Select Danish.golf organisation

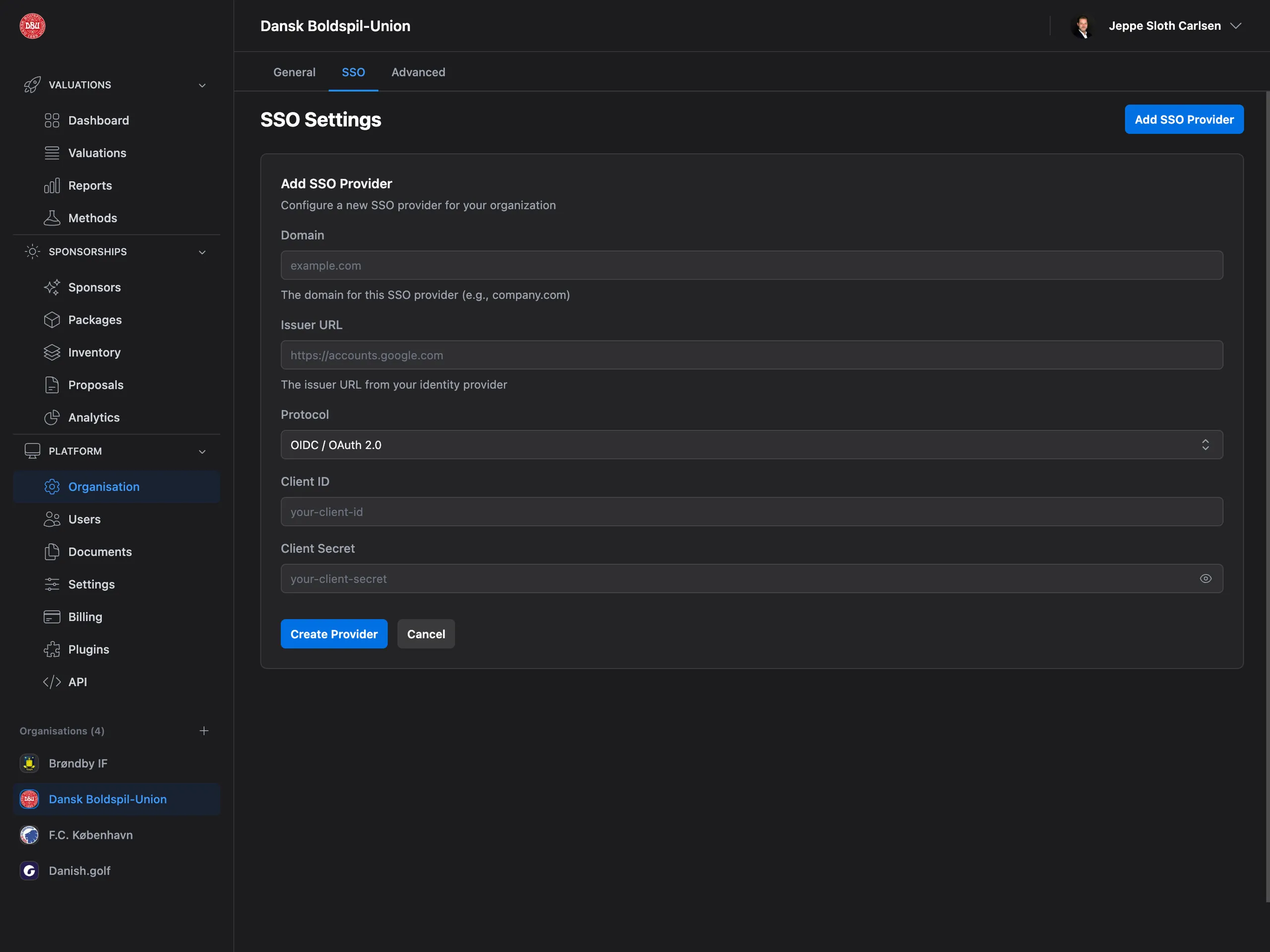coord(117,871)
